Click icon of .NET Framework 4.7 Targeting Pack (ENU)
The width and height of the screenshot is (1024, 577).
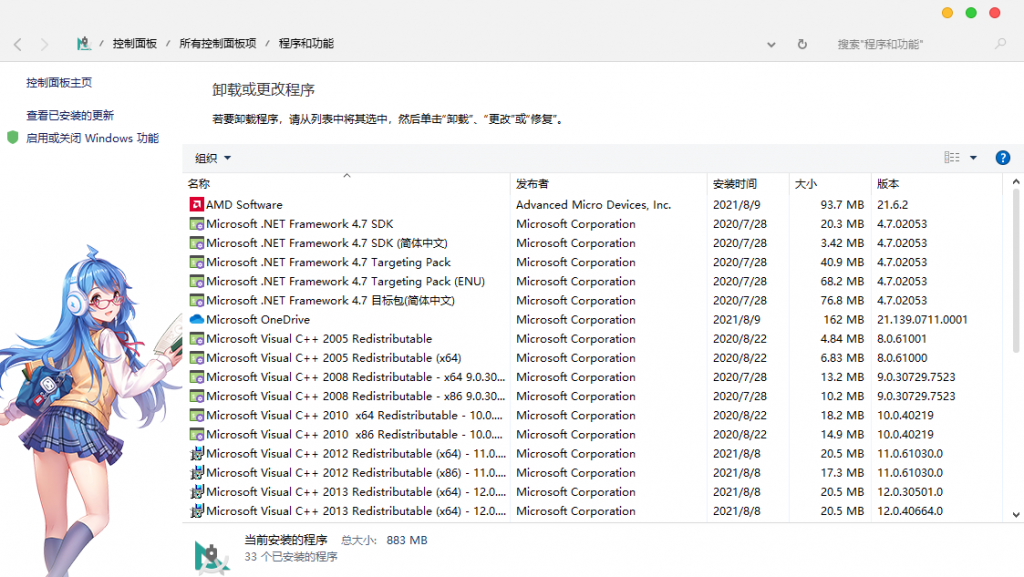(x=197, y=281)
